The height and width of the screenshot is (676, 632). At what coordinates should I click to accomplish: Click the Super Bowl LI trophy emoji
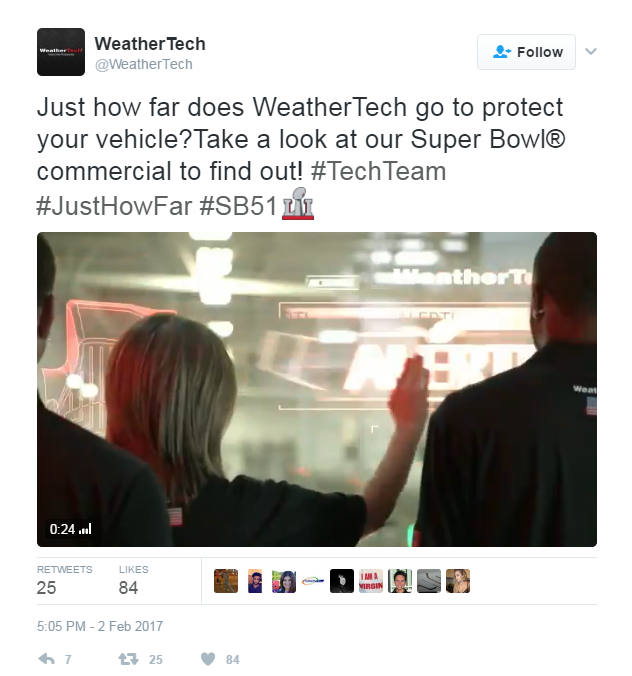pyautogui.click(x=298, y=204)
